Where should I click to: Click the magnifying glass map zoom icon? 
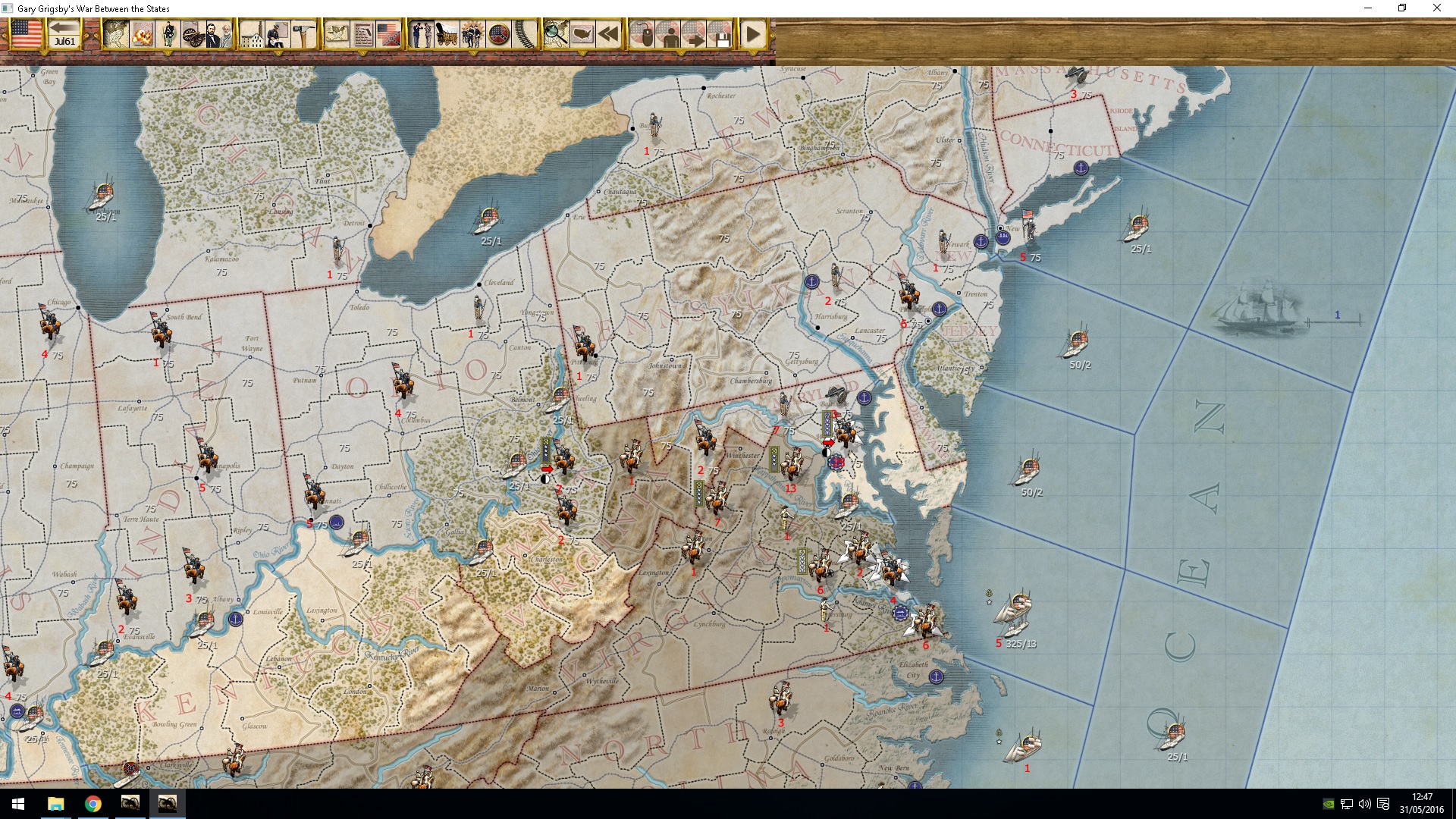point(556,34)
